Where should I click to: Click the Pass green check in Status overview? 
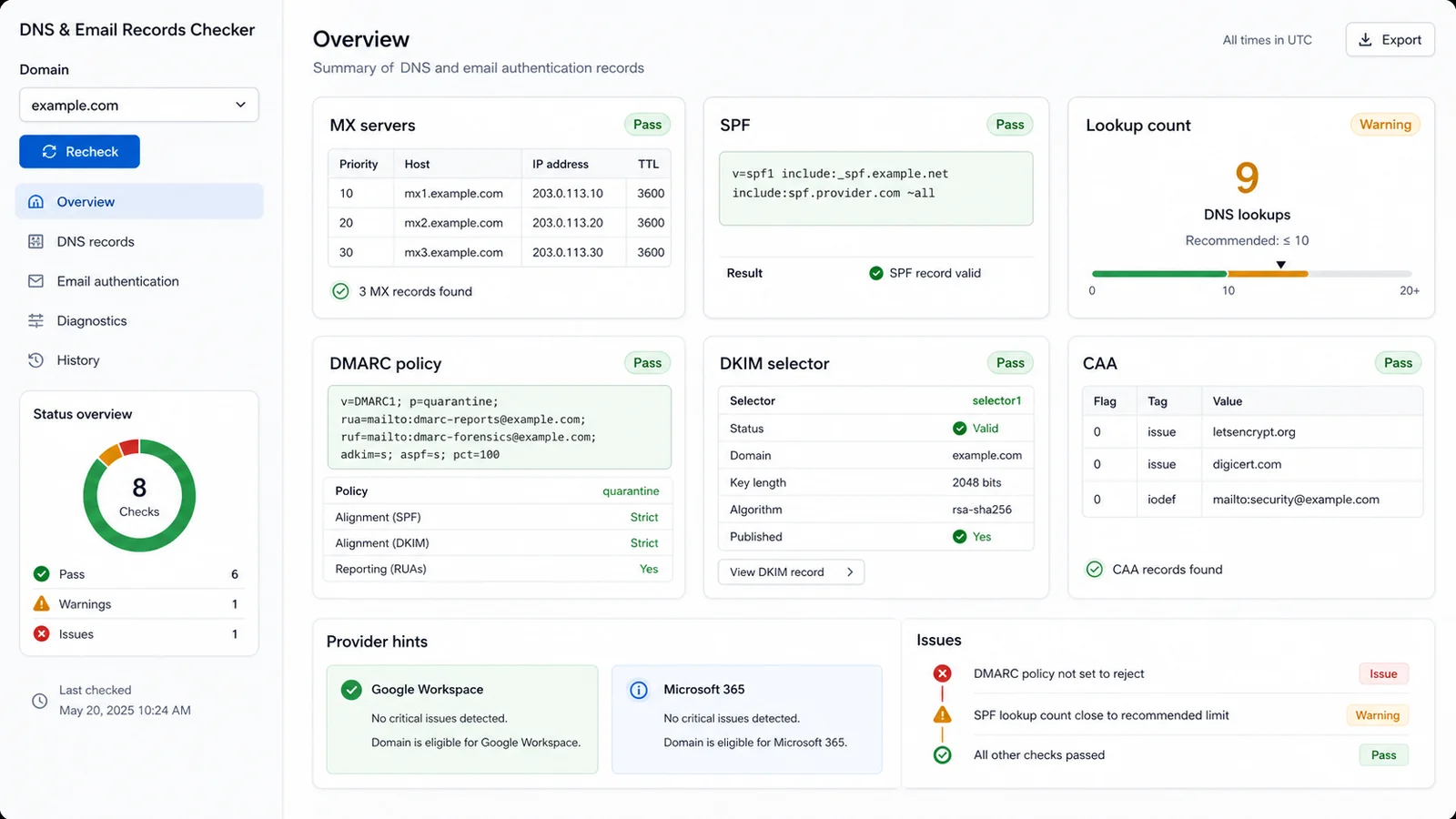pyautogui.click(x=42, y=574)
